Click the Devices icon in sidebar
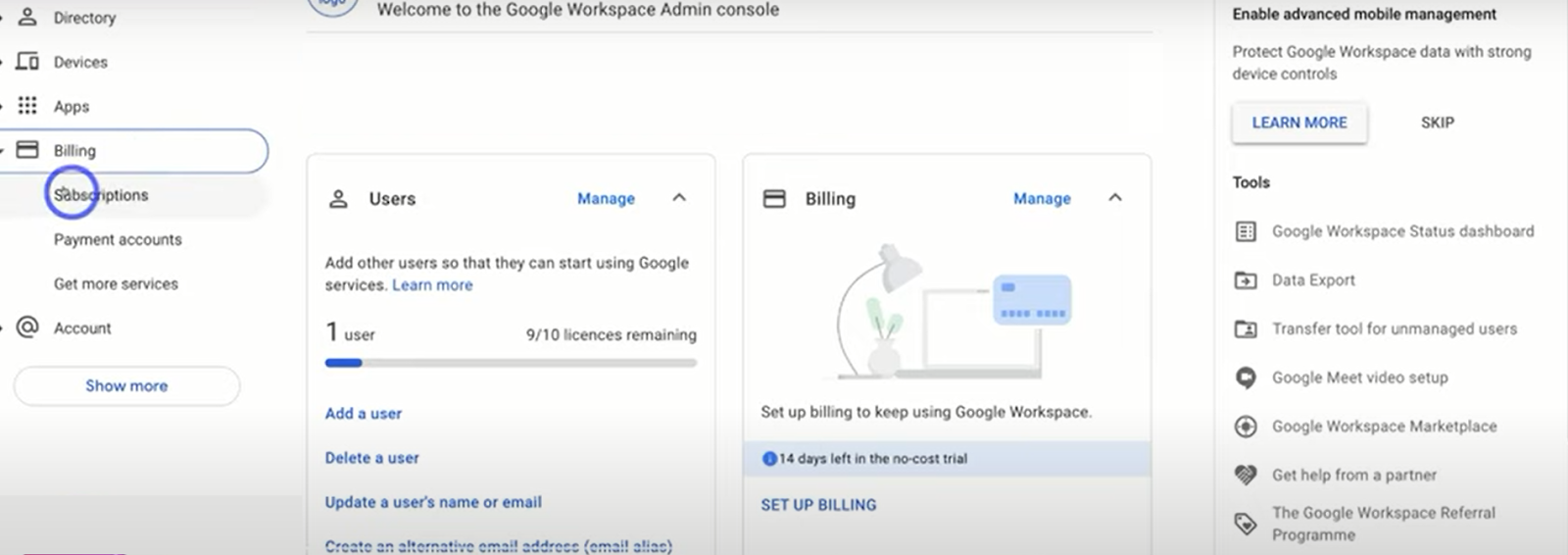The height and width of the screenshot is (555, 1568). pyautogui.click(x=27, y=61)
